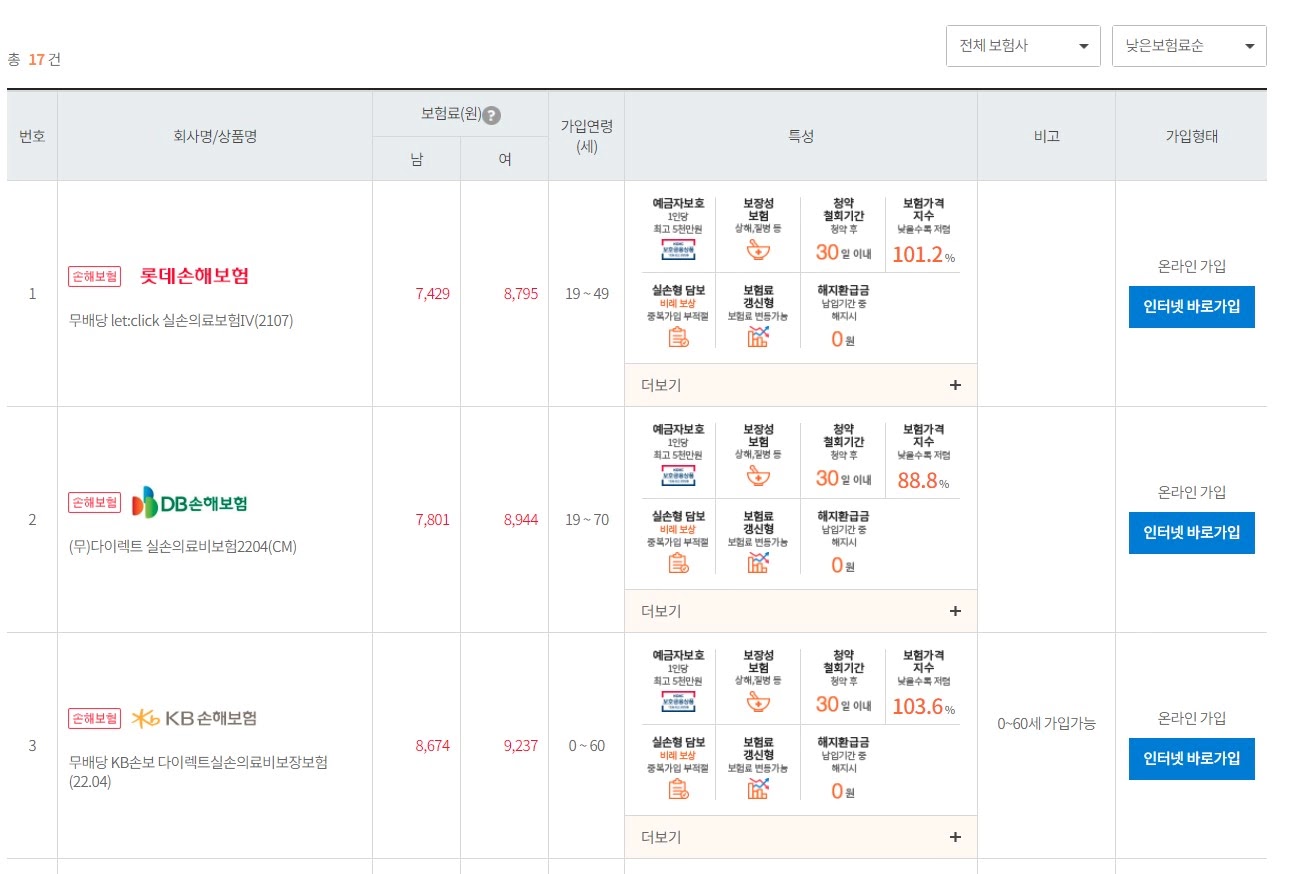Click the 남 premium sub-header
The image size is (1310, 874).
(x=416, y=159)
